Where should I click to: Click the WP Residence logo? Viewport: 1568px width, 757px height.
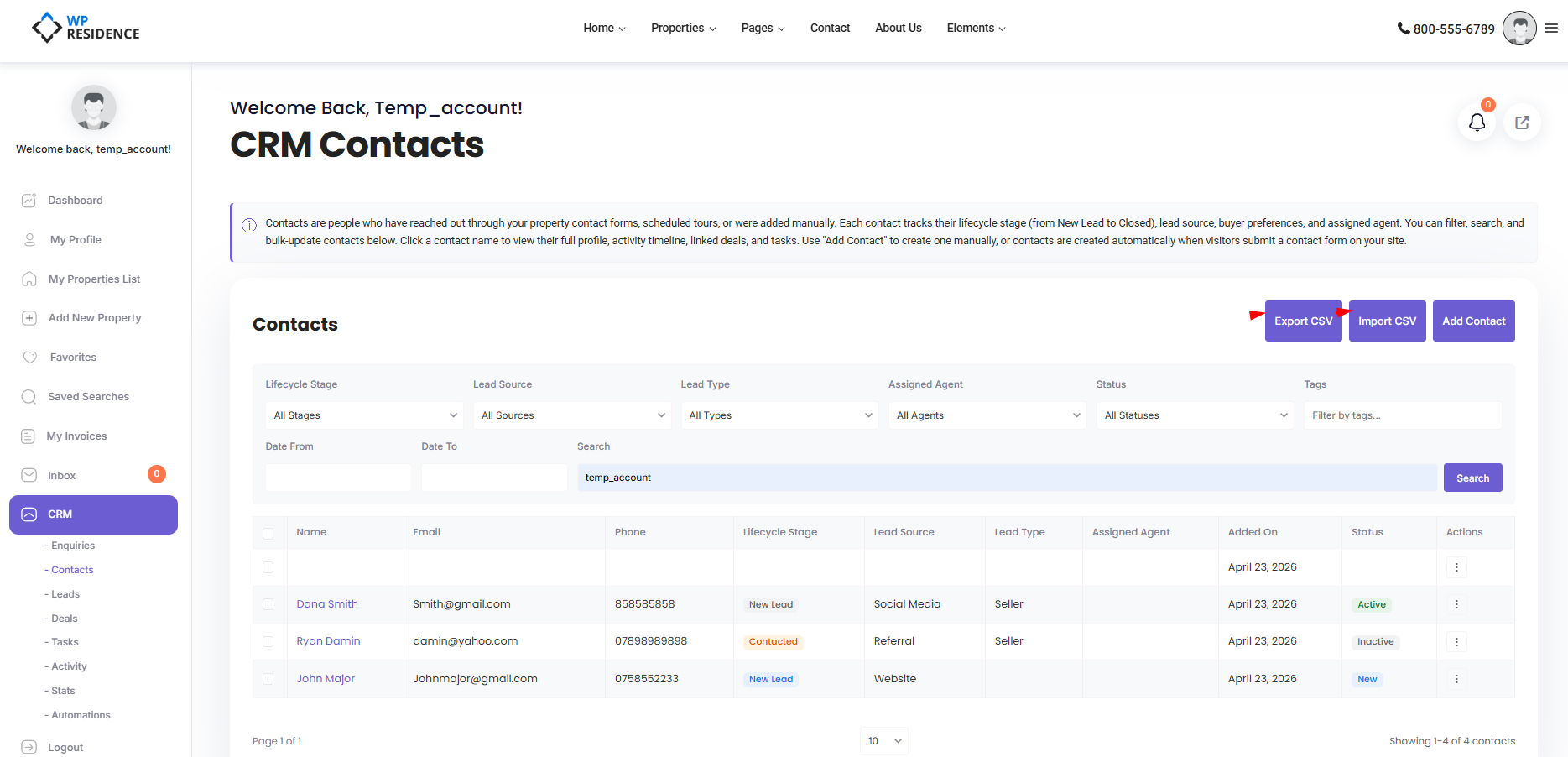pyautogui.click(x=86, y=28)
